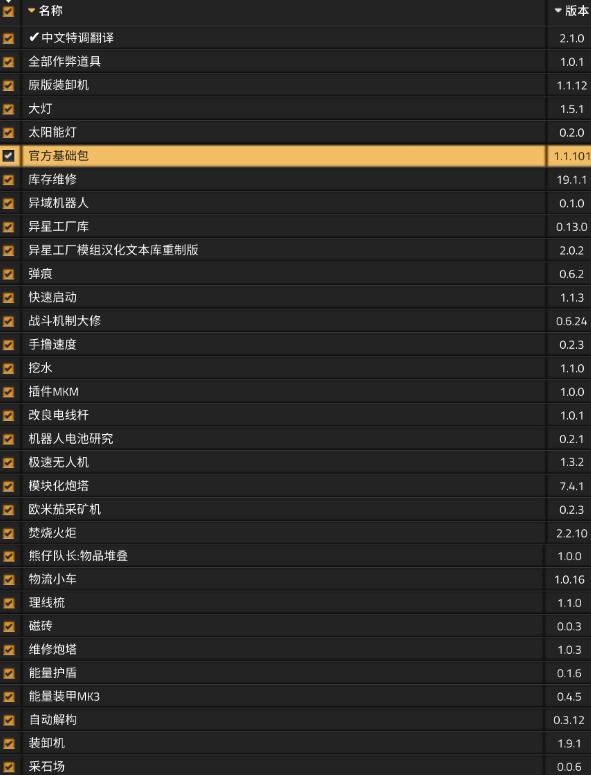
Task: Select the 能量装甲MK3 mod name
Action: click(x=64, y=696)
